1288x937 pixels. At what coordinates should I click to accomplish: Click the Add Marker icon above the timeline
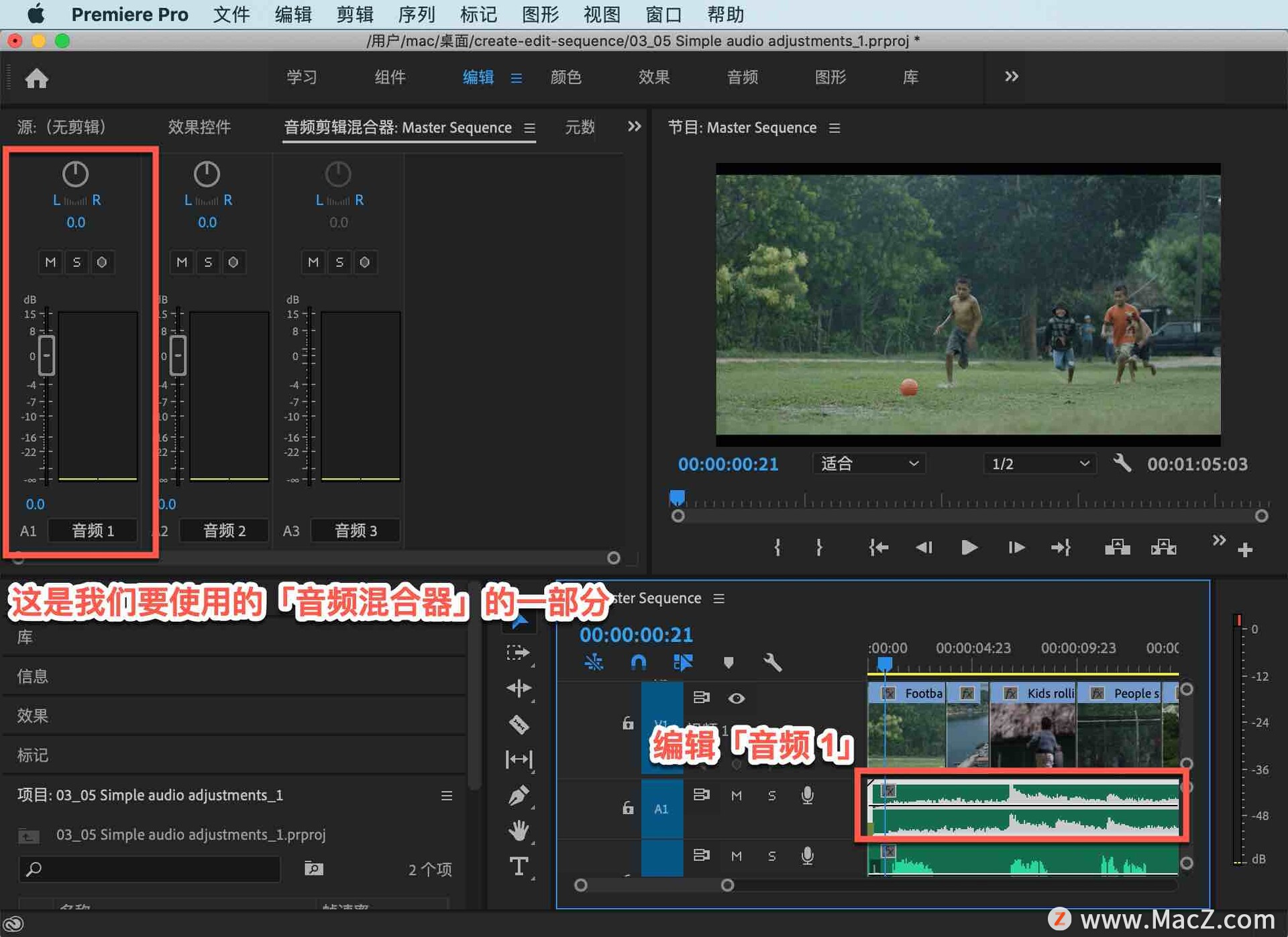coord(729,663)
